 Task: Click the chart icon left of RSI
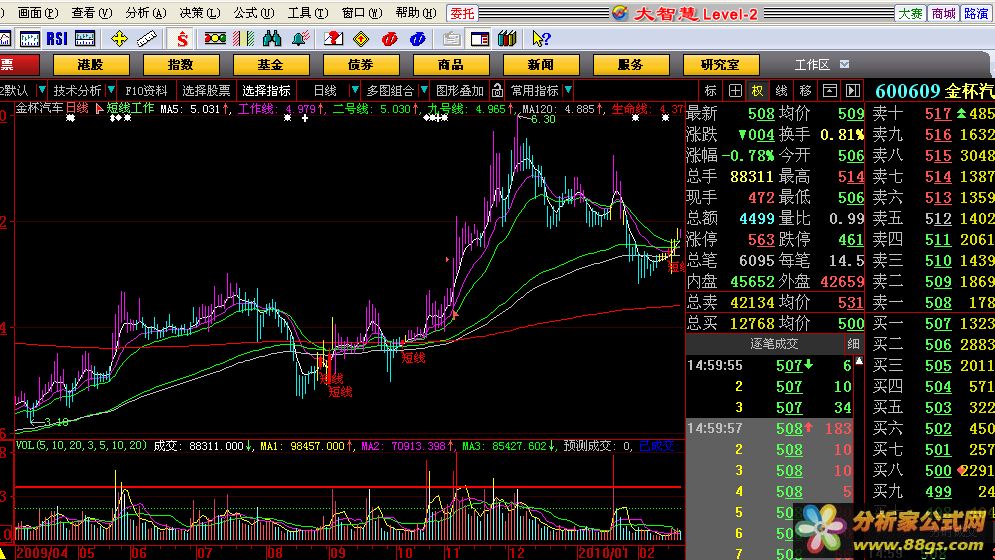click(x=29, y=39)
